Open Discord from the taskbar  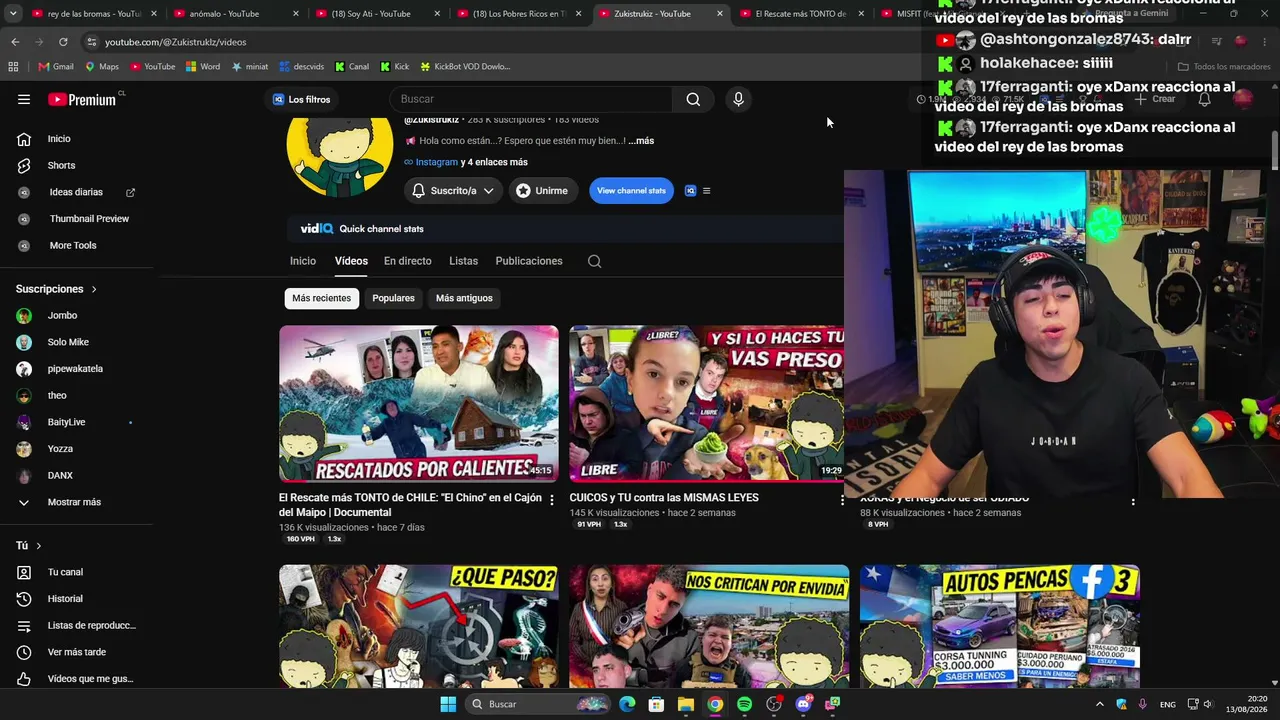tap(803, 704)
